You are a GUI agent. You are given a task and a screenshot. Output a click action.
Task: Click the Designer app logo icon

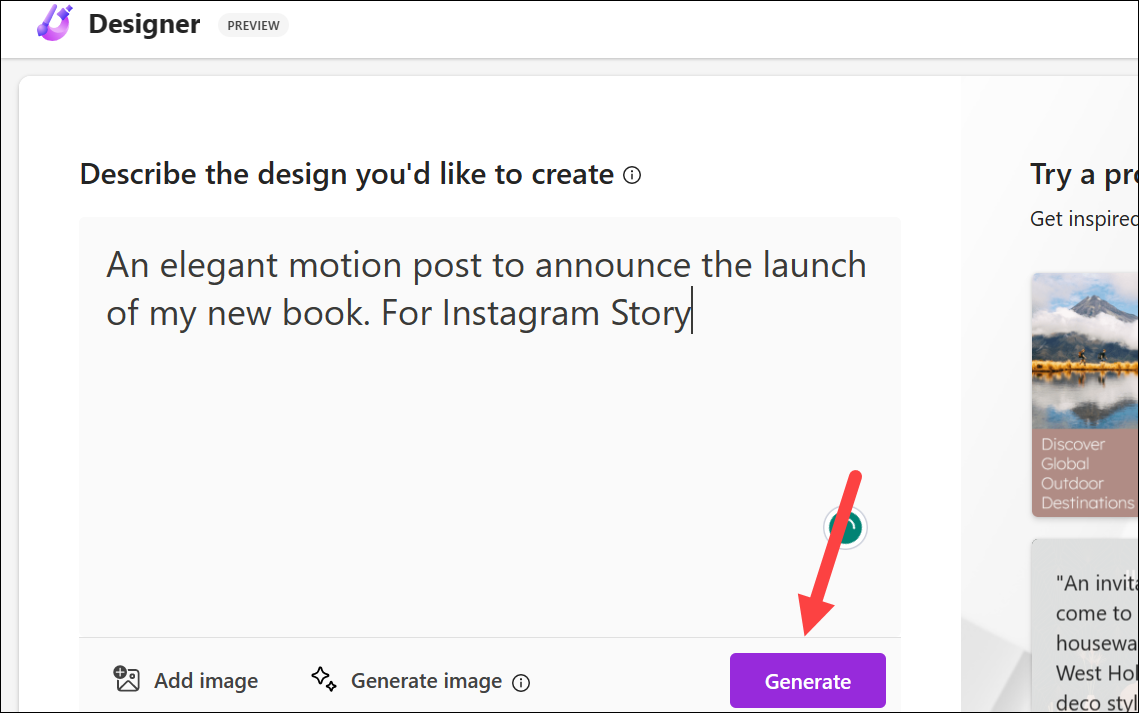tap(54, 23)
